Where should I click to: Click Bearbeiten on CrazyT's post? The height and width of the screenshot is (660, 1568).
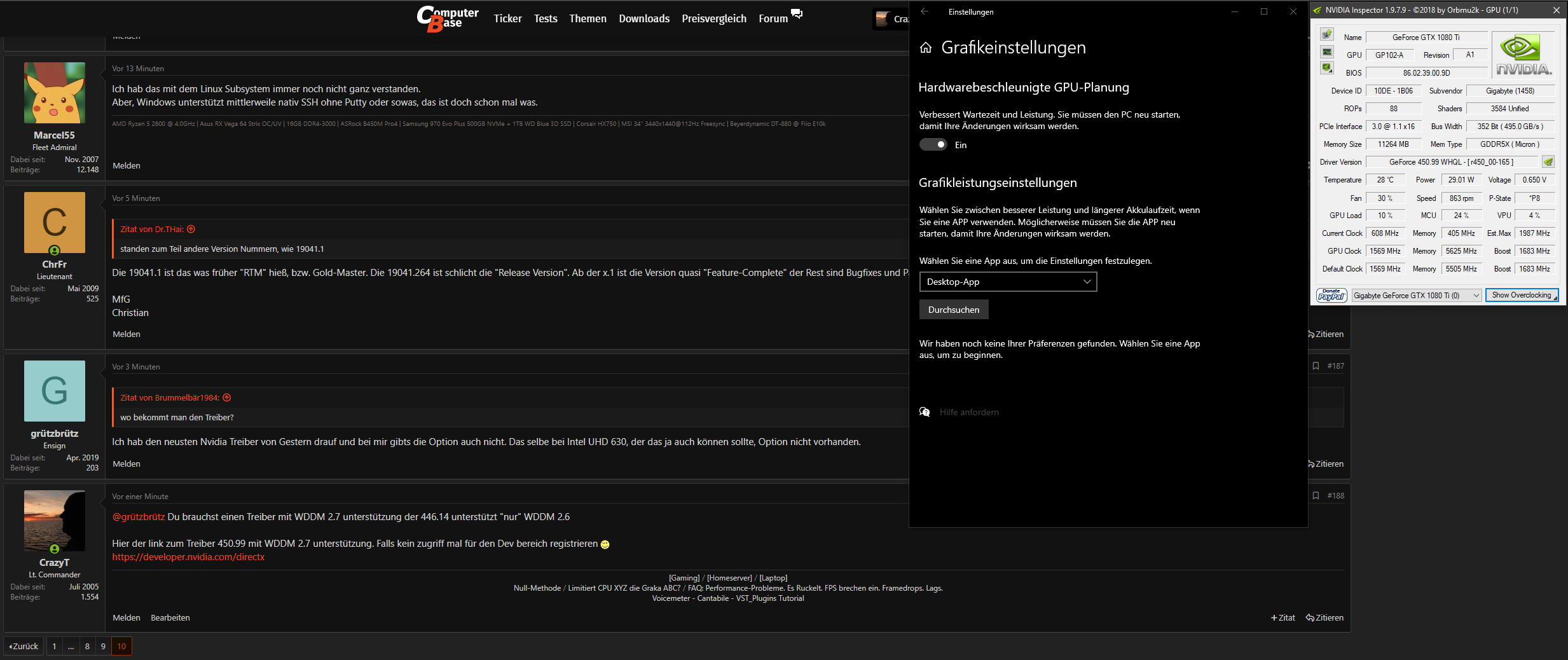pos(170,617)
